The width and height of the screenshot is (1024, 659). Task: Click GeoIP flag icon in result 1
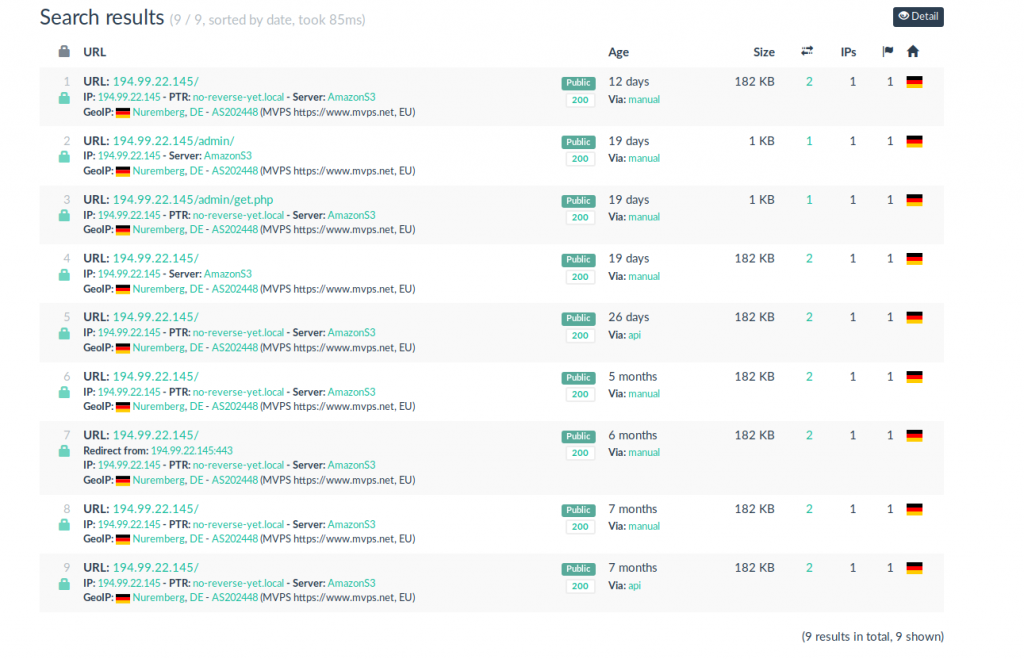pos(123,112)
